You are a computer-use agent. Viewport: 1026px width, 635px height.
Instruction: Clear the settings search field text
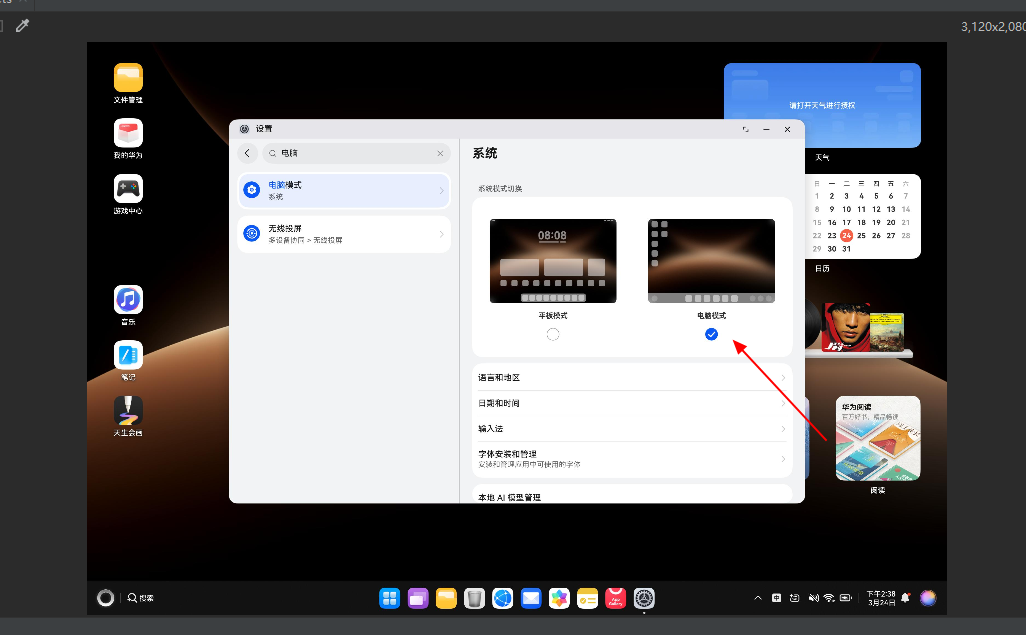(x=440, y=154)
